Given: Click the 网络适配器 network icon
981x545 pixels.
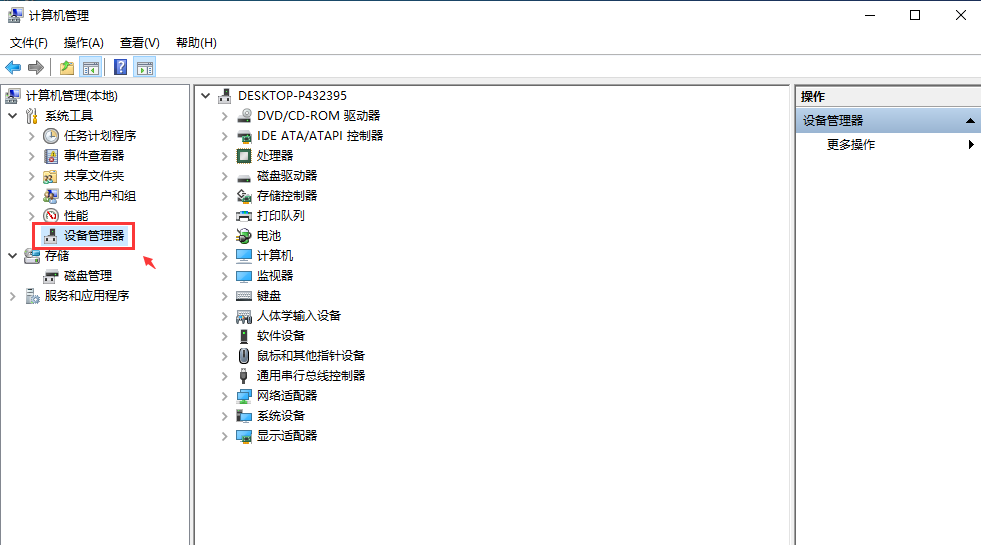Looking at the screenshot, I should 244,396.
